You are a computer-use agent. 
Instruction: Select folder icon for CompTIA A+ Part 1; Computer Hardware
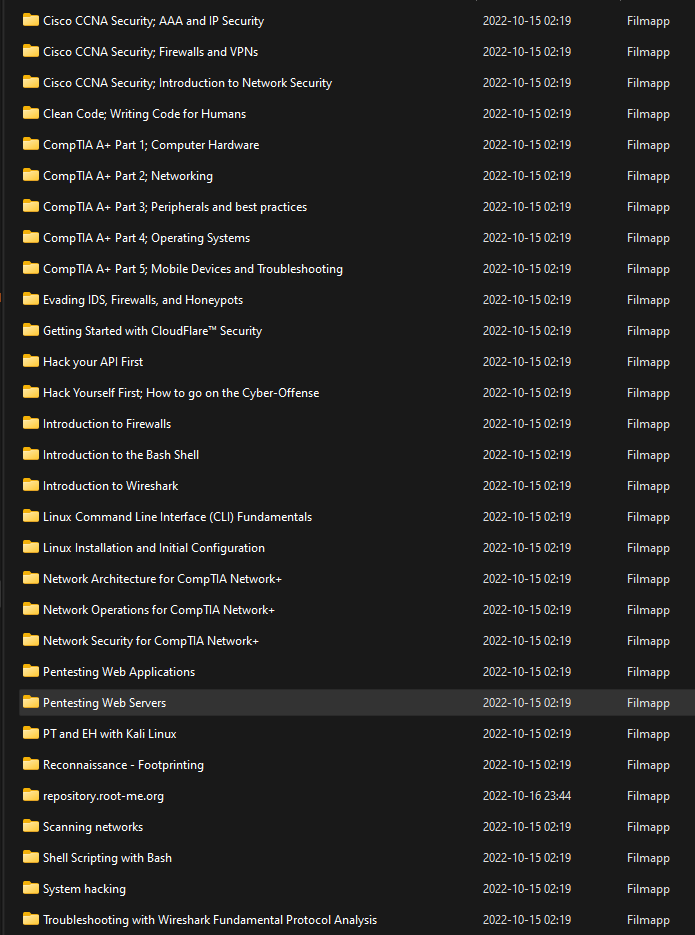[31, 144]
